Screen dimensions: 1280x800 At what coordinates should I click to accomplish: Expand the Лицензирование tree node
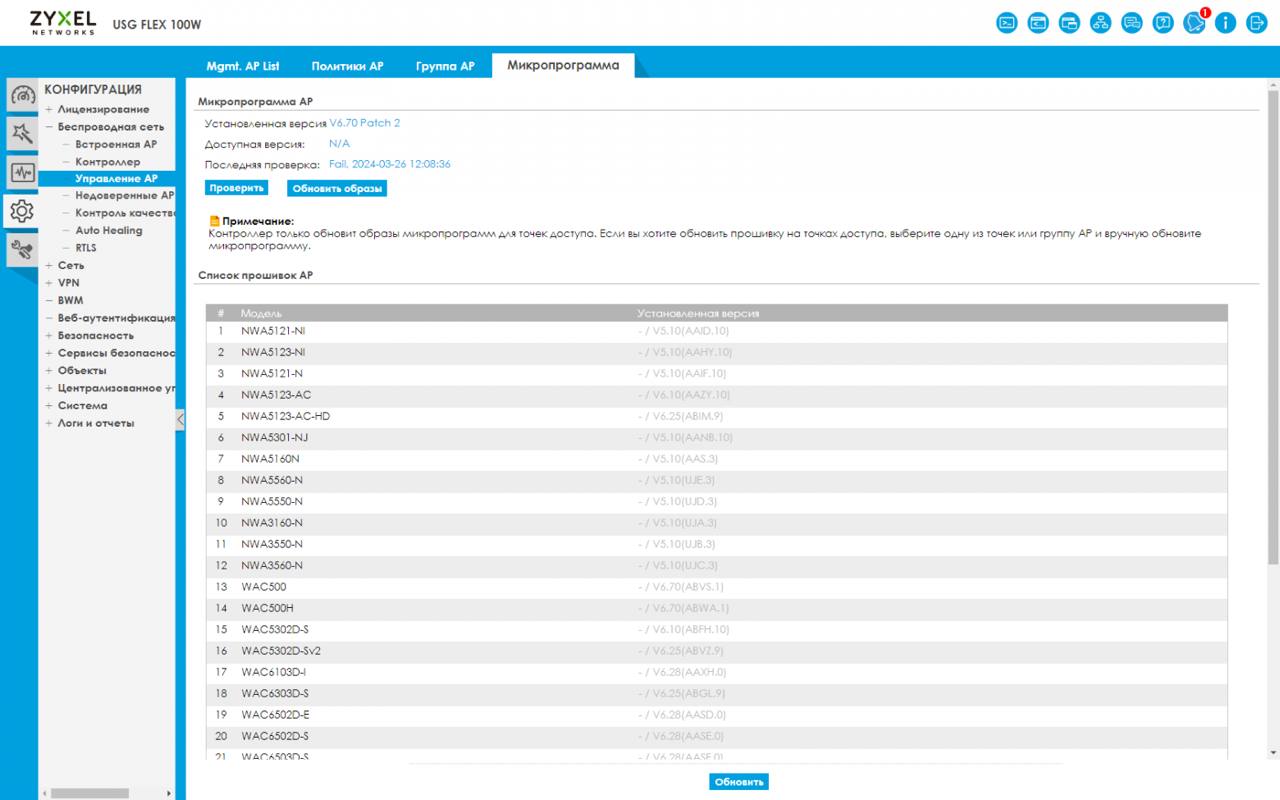pyautogui.click(x=49, y=110)
